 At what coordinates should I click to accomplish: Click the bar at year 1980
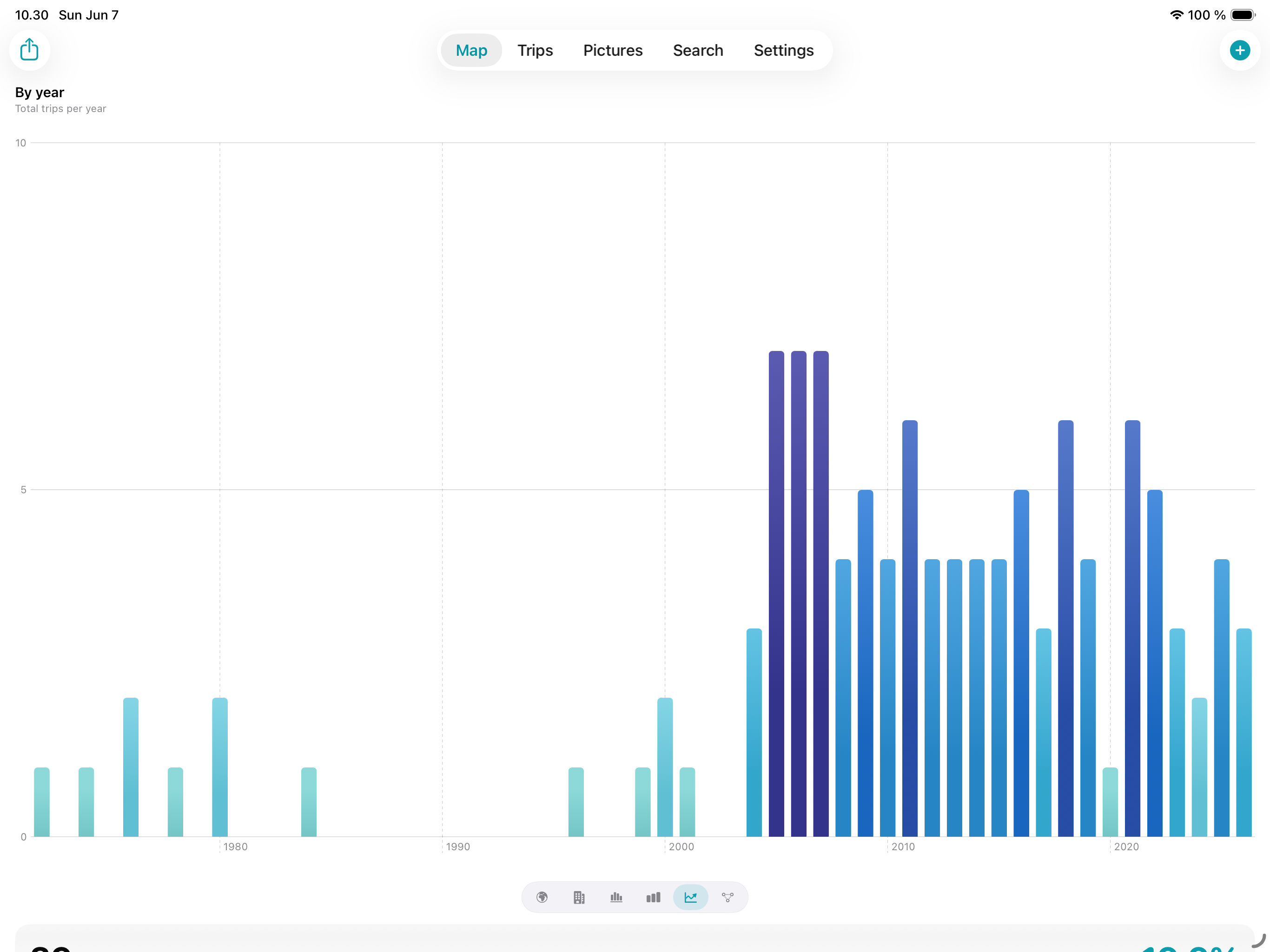pyautogui.click(x=220, y=767)
